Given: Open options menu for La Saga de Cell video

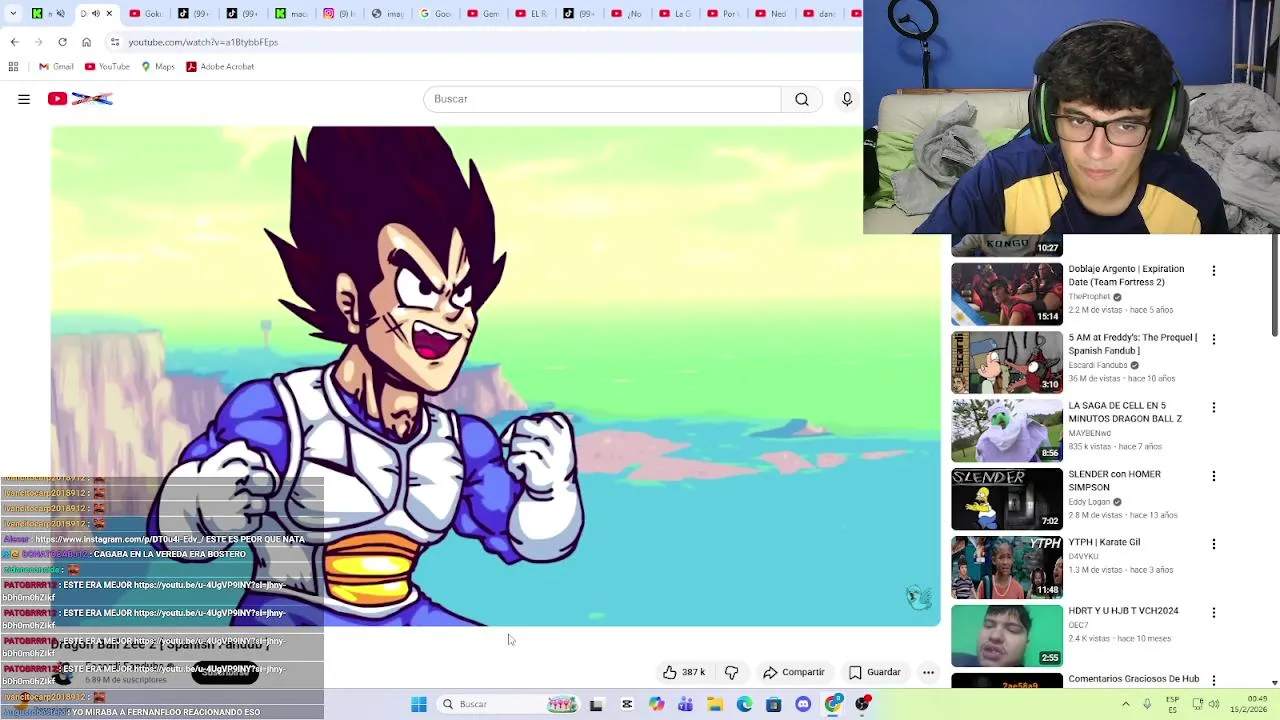Looking at the screenshot, I should (x=1214, y=408).
